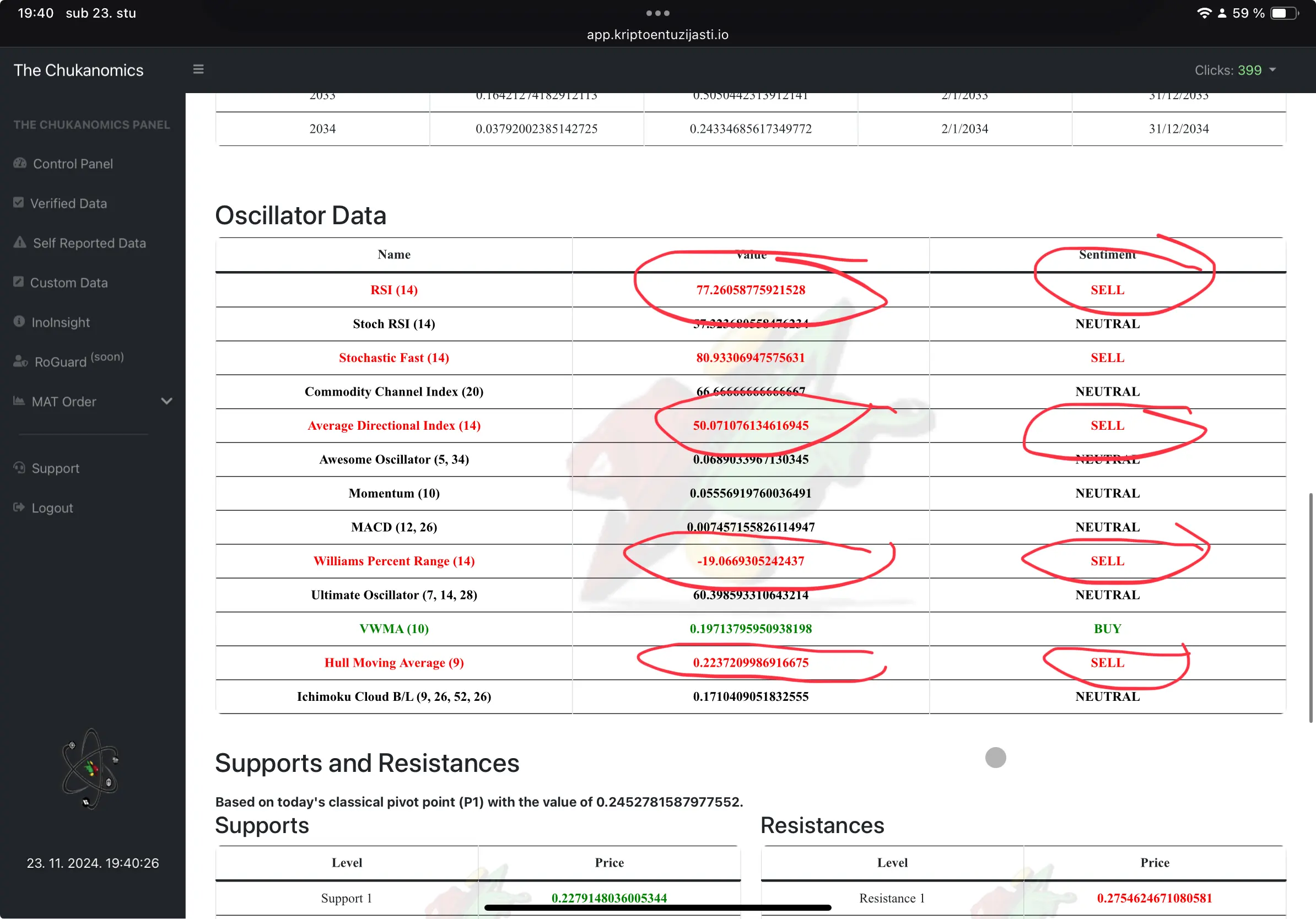Expand the MAT Order chevron
Screen dimensions: 1316x919
(167, 401)
